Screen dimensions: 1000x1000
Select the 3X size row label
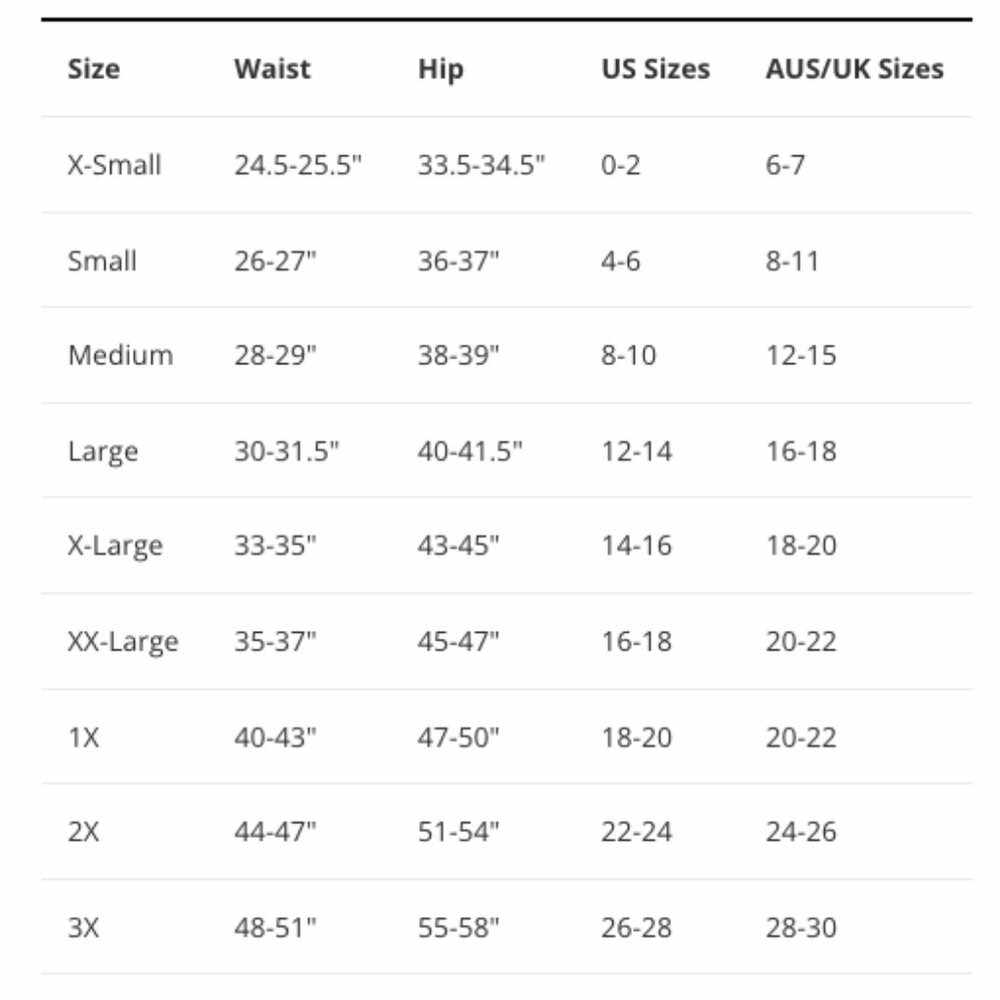pos(83,928)
